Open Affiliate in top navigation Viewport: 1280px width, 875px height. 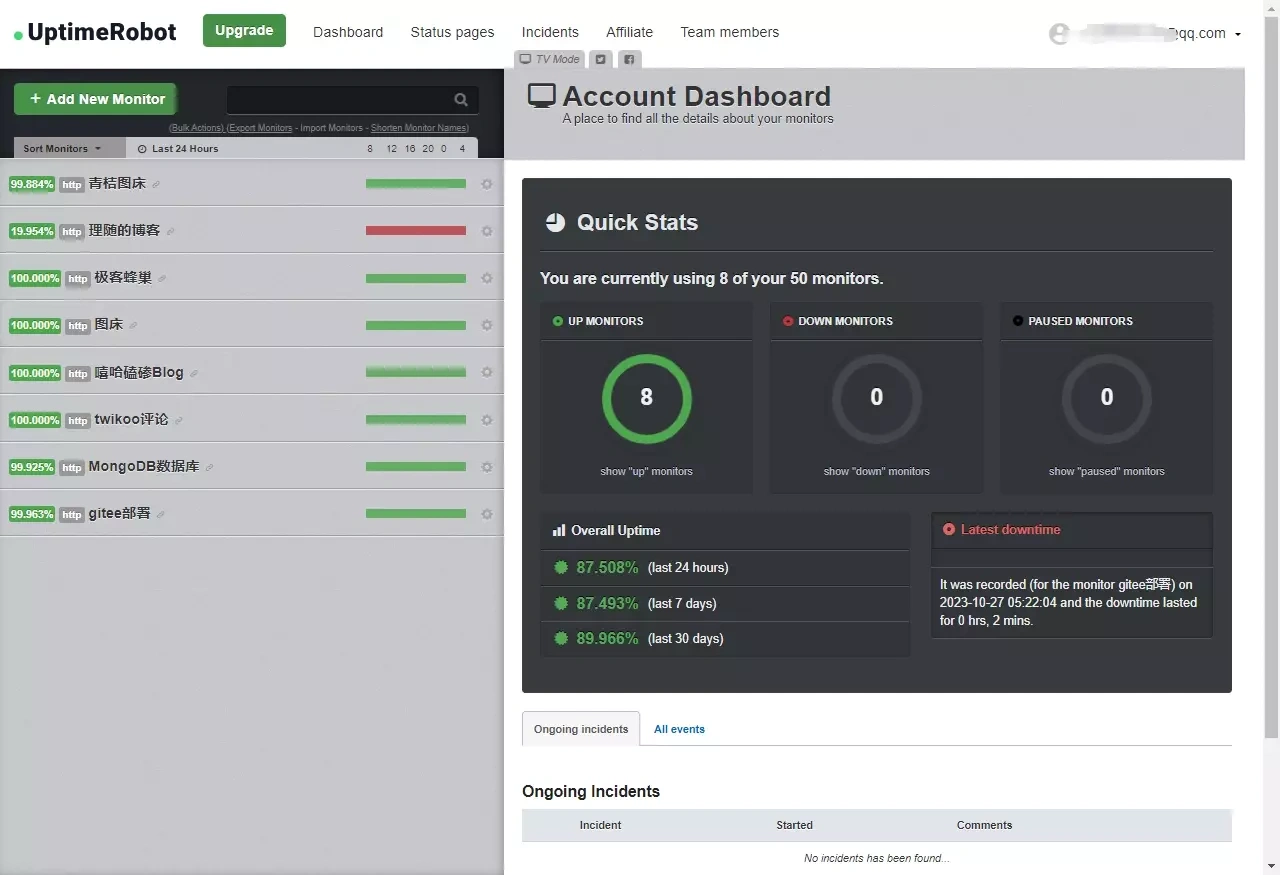click(x=629, y=32)
